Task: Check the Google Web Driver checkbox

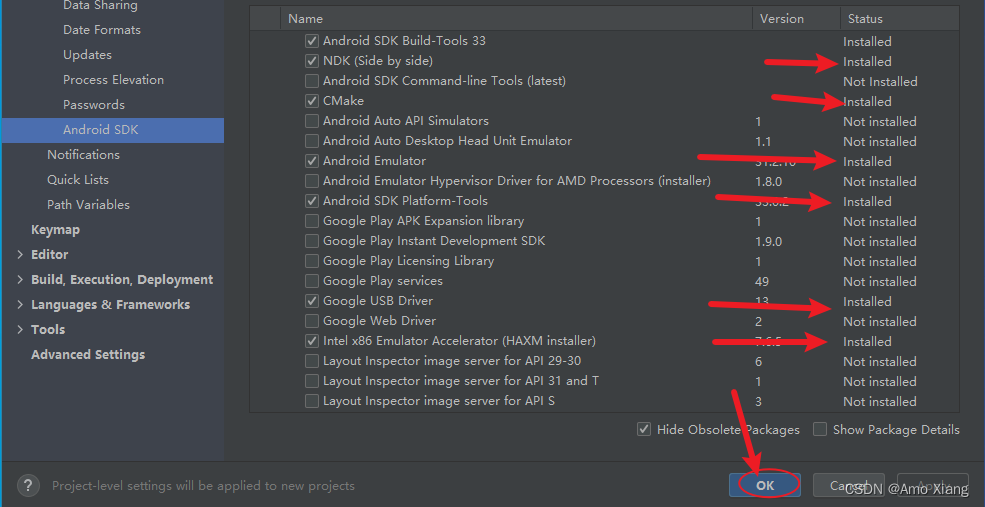Action: click(313, 321)
